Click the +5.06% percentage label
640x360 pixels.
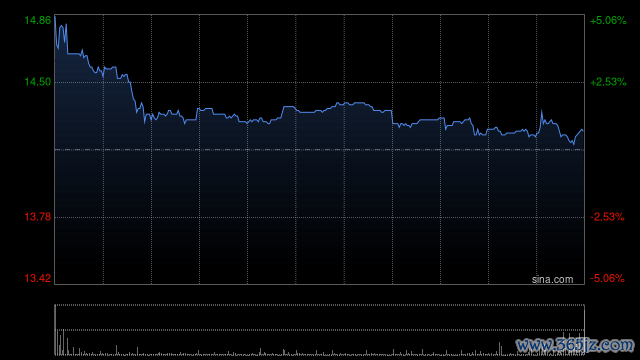608,20
